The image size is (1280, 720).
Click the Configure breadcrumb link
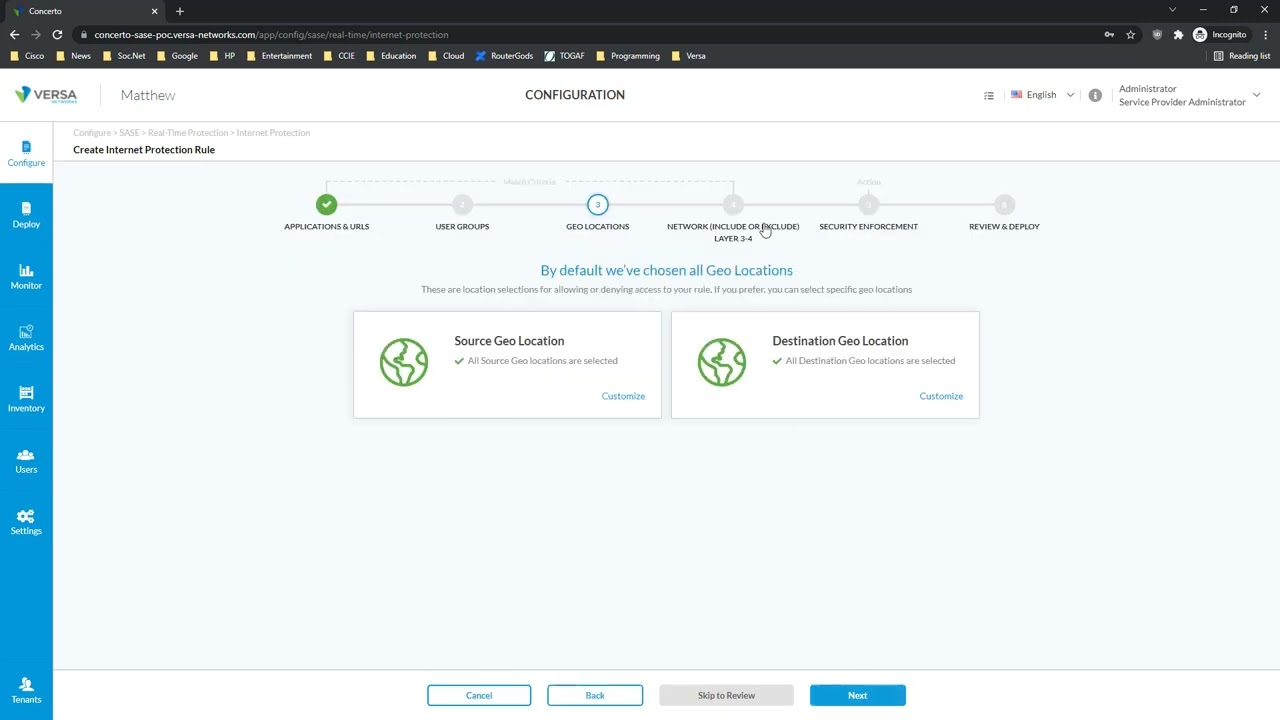point(92,133)
